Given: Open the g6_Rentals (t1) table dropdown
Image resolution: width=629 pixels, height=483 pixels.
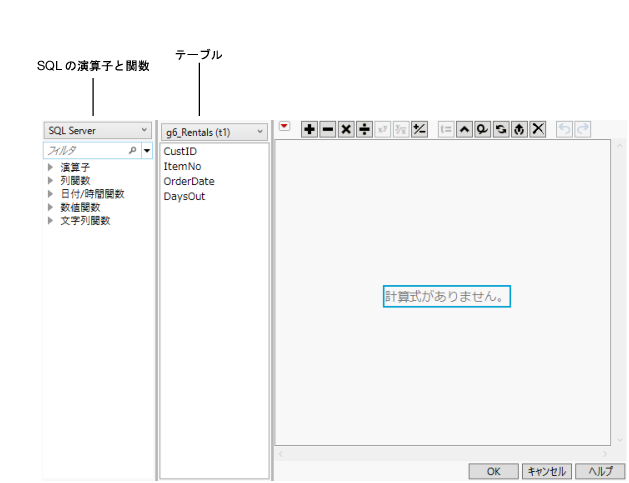Looking at the screenshot, I should point(214,132).
